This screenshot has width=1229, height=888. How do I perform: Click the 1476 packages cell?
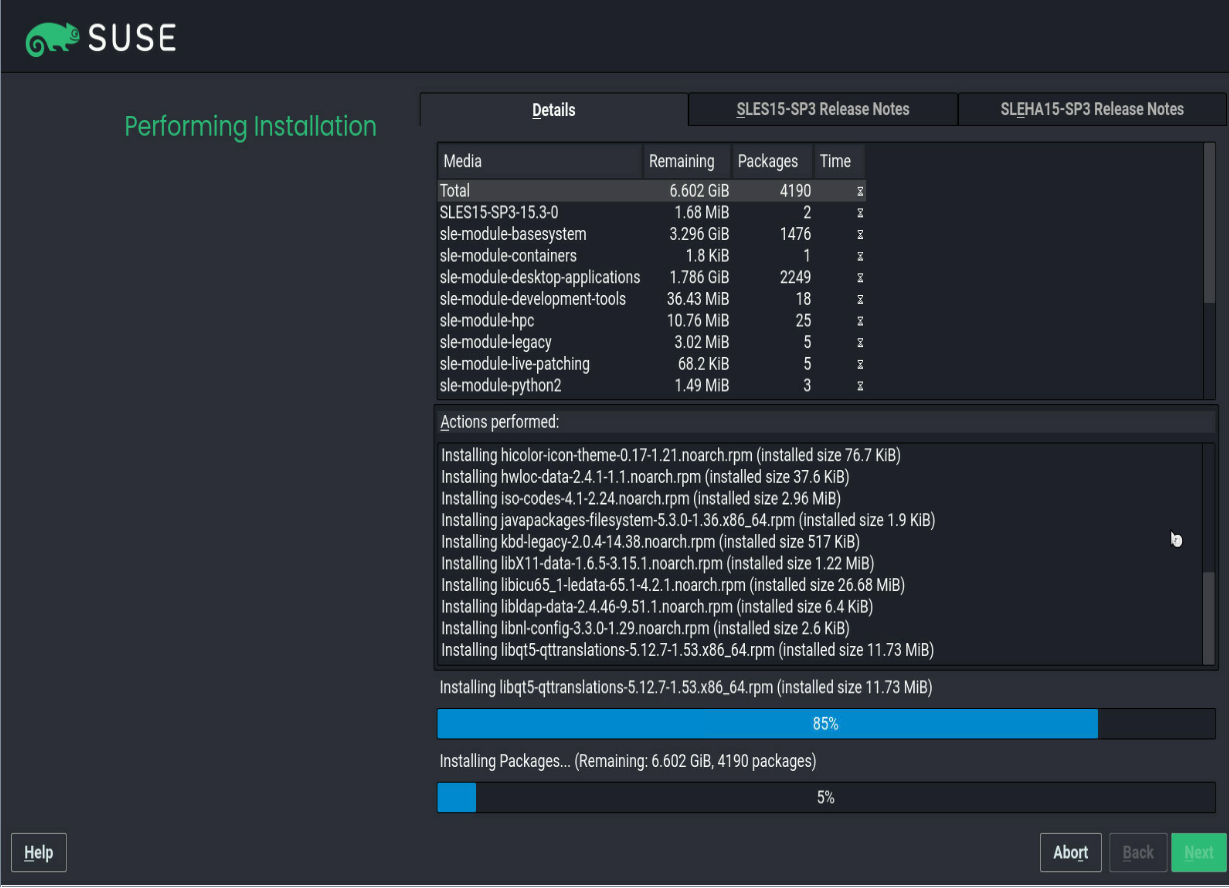tap(795, 234)
